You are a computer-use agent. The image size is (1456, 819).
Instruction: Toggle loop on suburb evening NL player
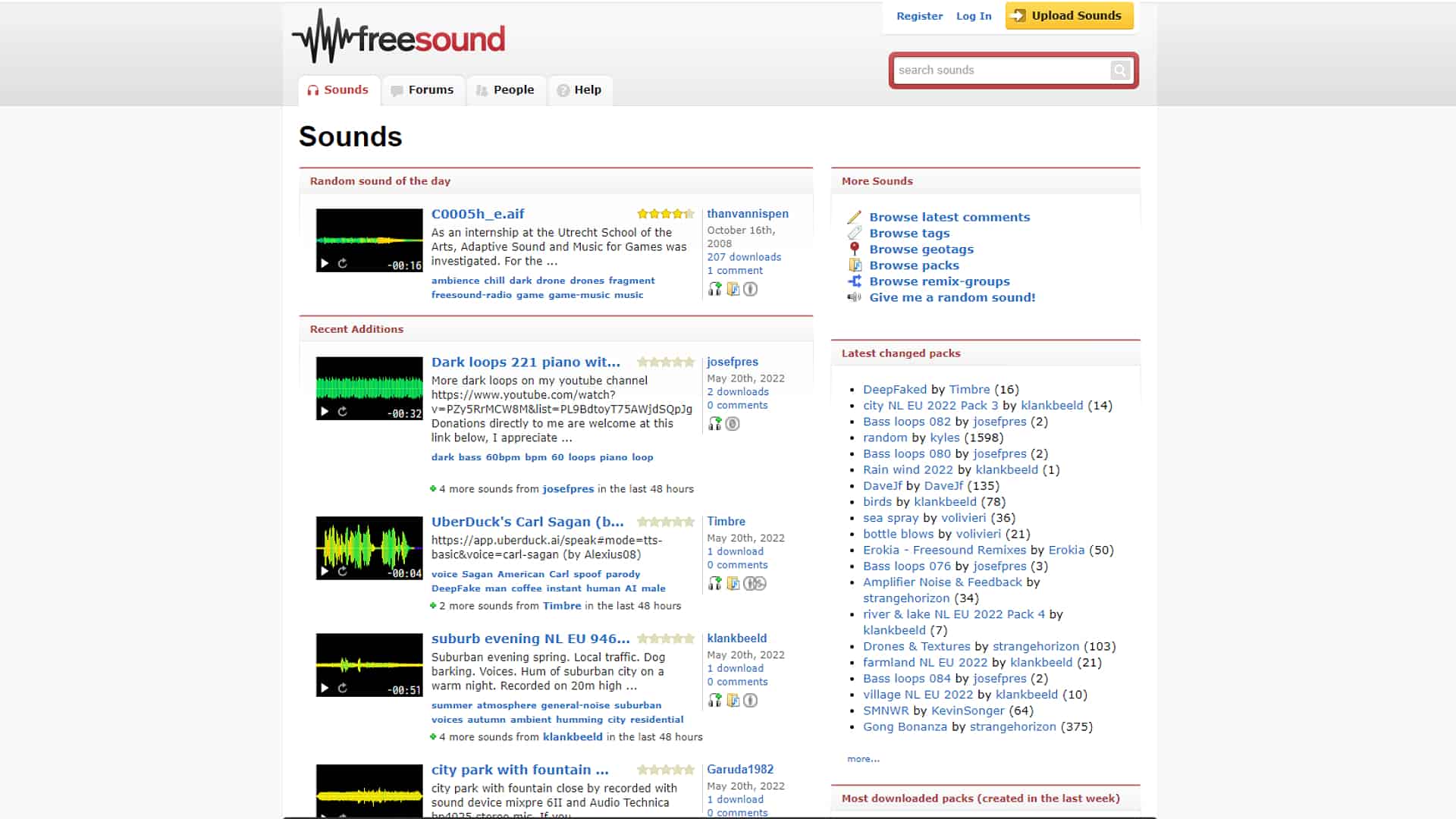[343, 688]
